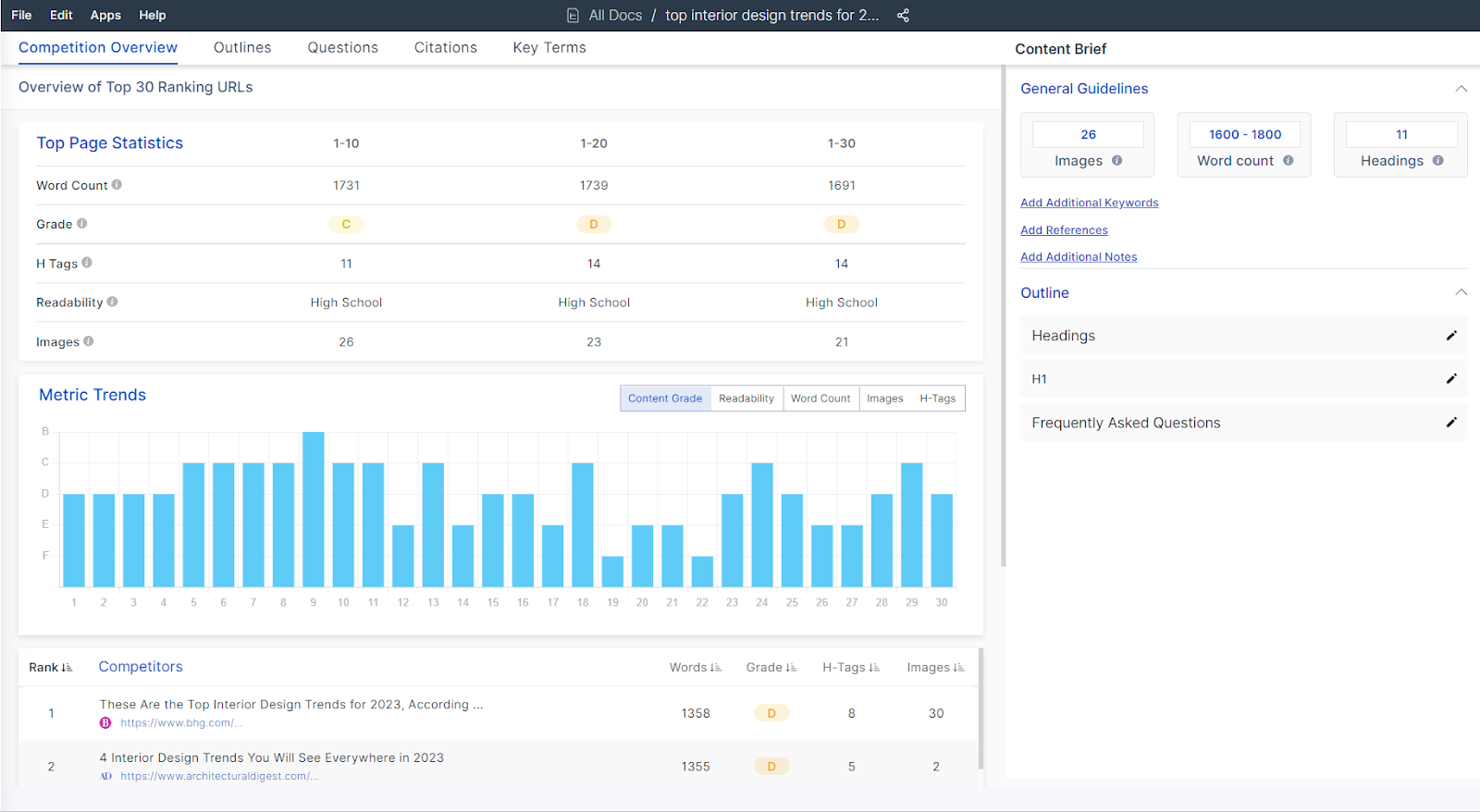This screenshot has height=812, width=1480.
Task: Click info icon next to Word Count statistic
Action: 117,185
